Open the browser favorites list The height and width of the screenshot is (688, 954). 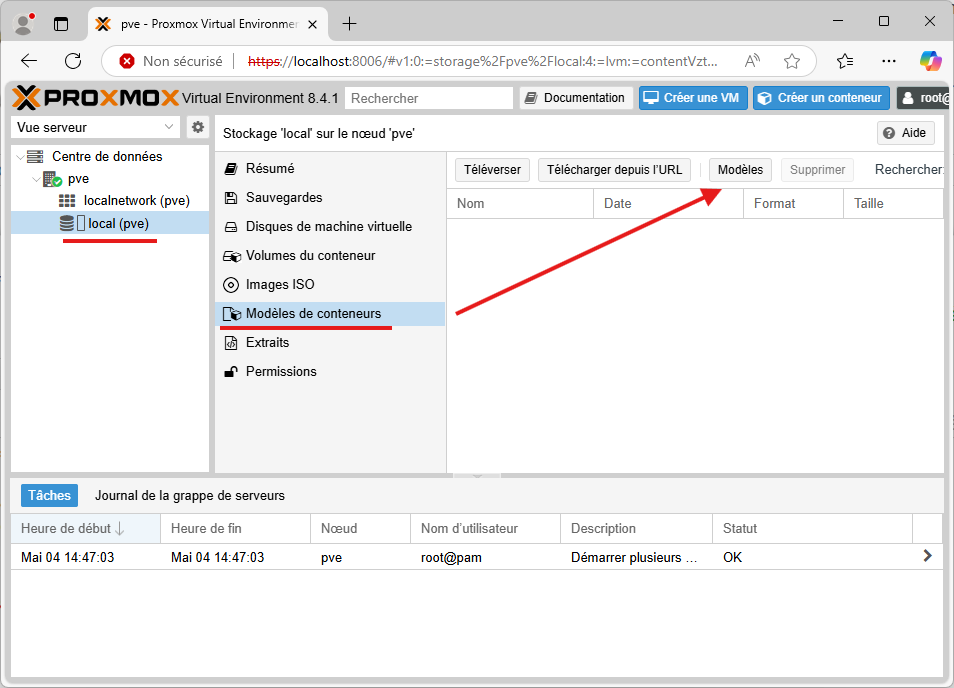coord(844,61)
